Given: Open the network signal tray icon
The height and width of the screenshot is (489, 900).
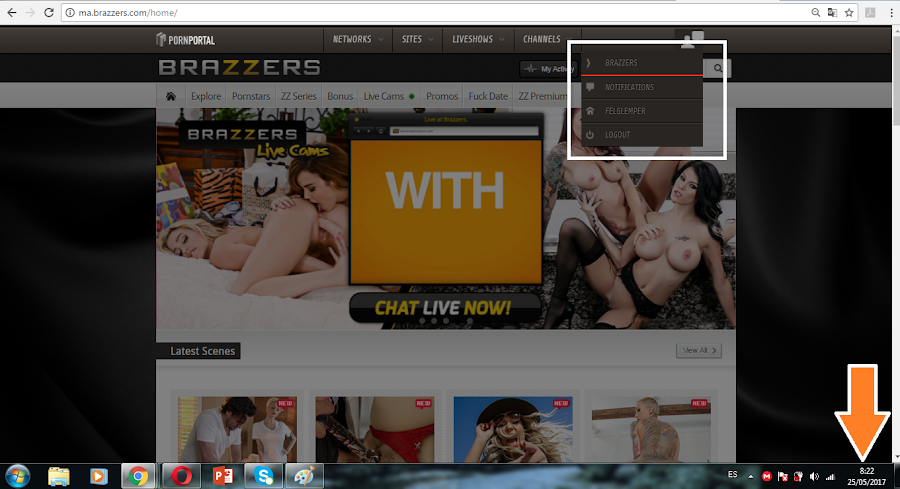Looking at the screenshot, I should [830, 476].
